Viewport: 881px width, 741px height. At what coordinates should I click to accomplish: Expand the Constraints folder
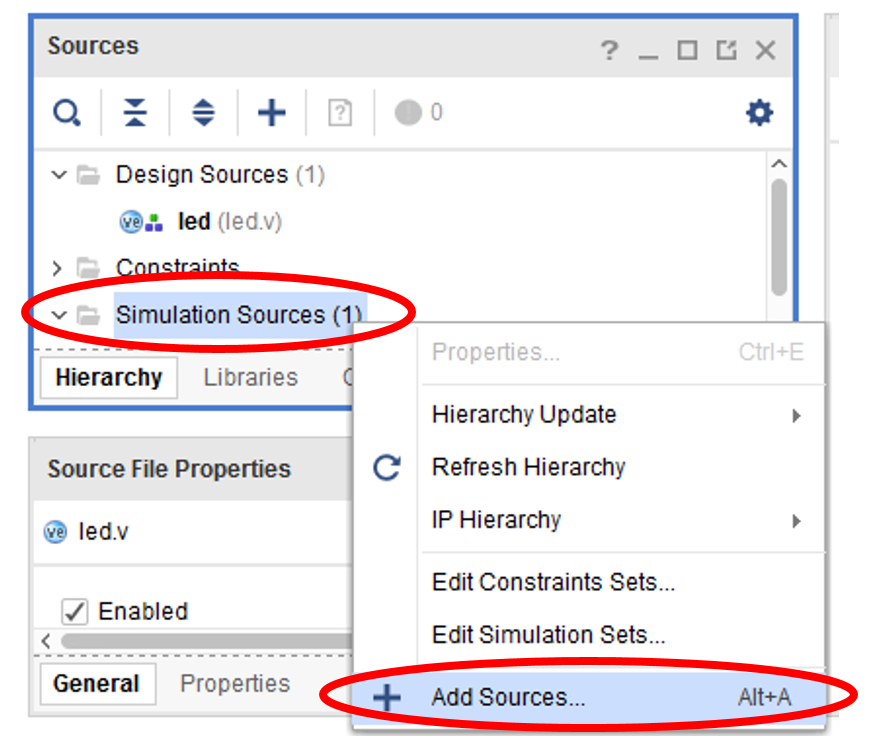58,268
